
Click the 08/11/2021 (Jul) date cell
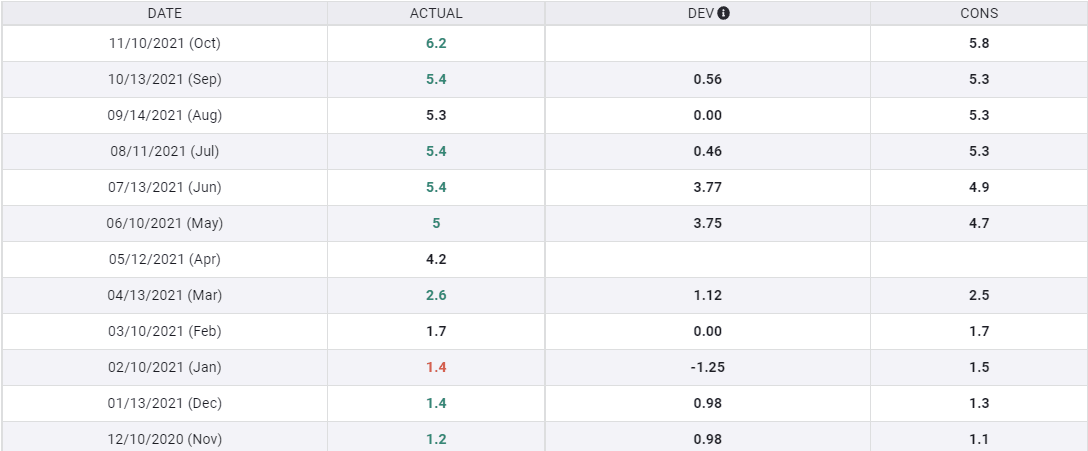point(165,152)
